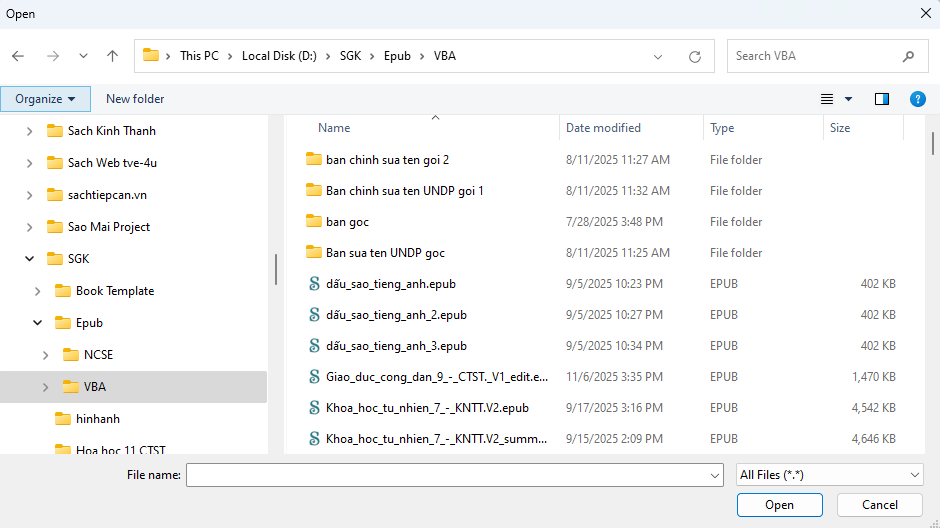
Task: Refresh the VBA folder listing
Action: coord(694,57)
